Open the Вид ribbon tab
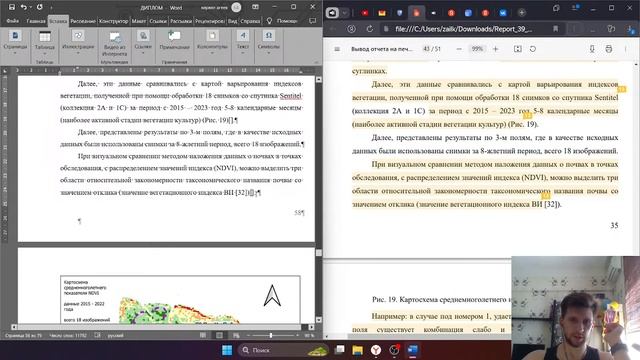 click(233, 21)
